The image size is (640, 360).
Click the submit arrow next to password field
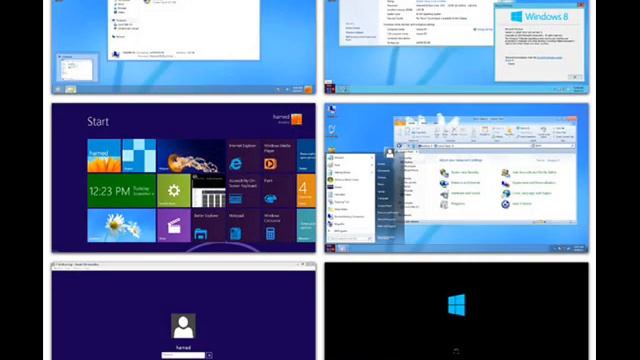(209, 356)
